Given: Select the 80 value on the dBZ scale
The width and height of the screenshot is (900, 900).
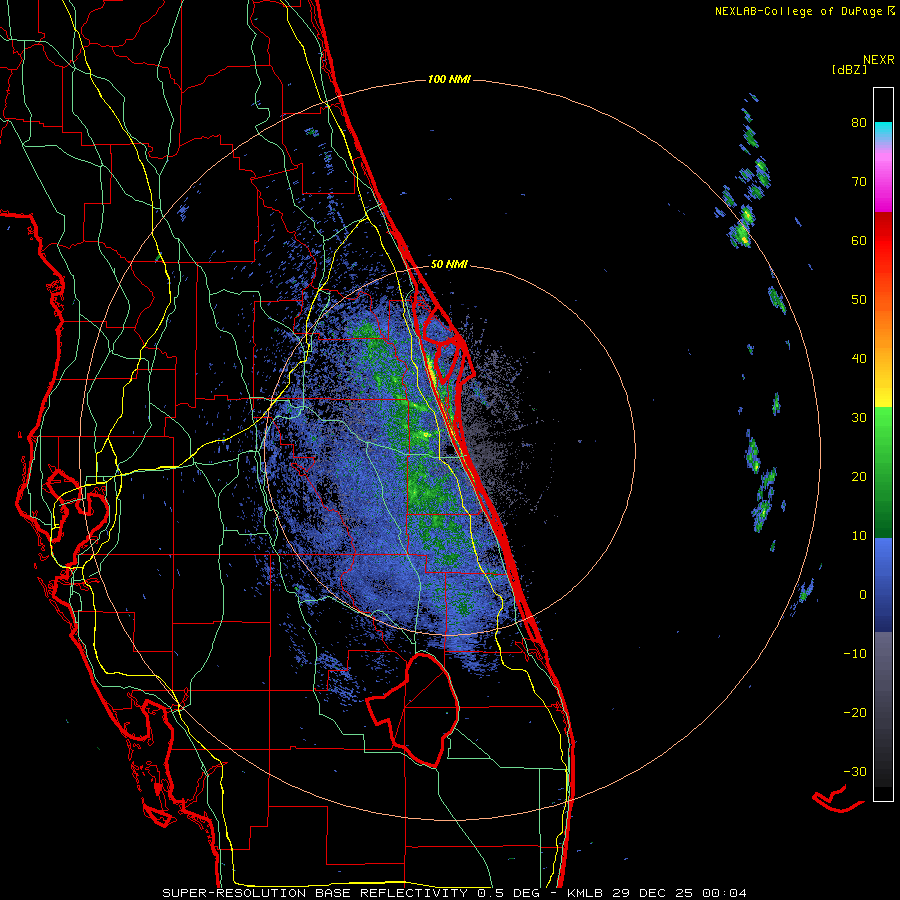Looking at the screenshot, I should pos(859,123).
